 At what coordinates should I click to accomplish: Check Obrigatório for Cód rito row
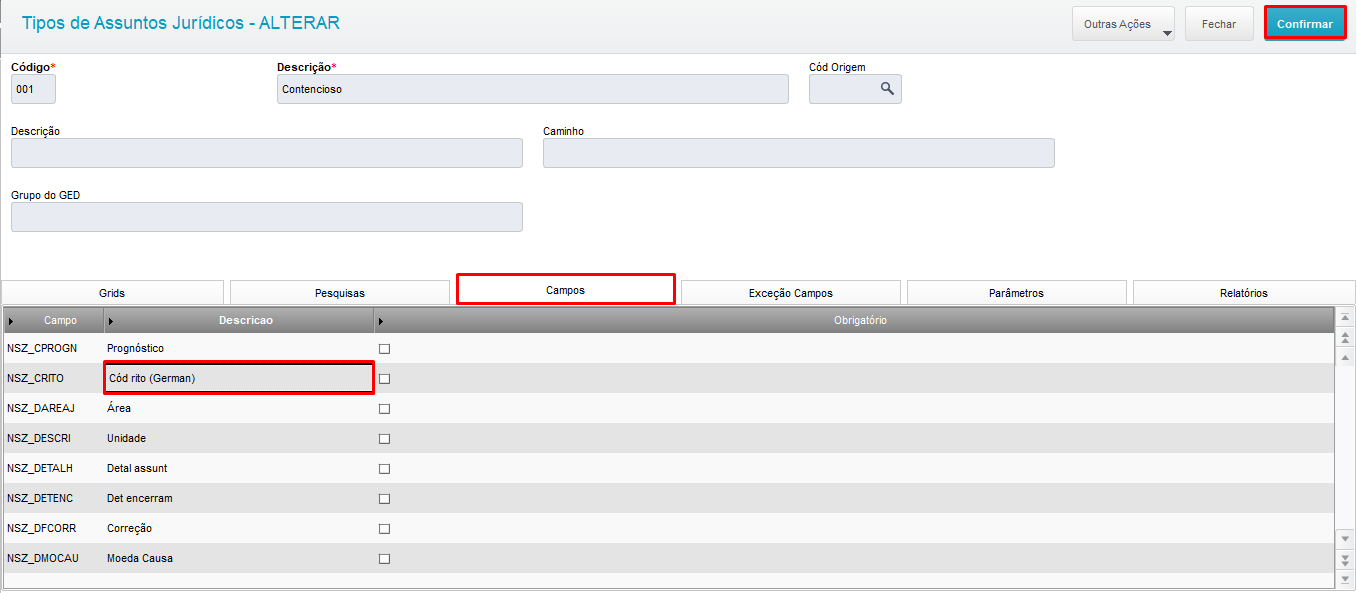pos(384,379)
